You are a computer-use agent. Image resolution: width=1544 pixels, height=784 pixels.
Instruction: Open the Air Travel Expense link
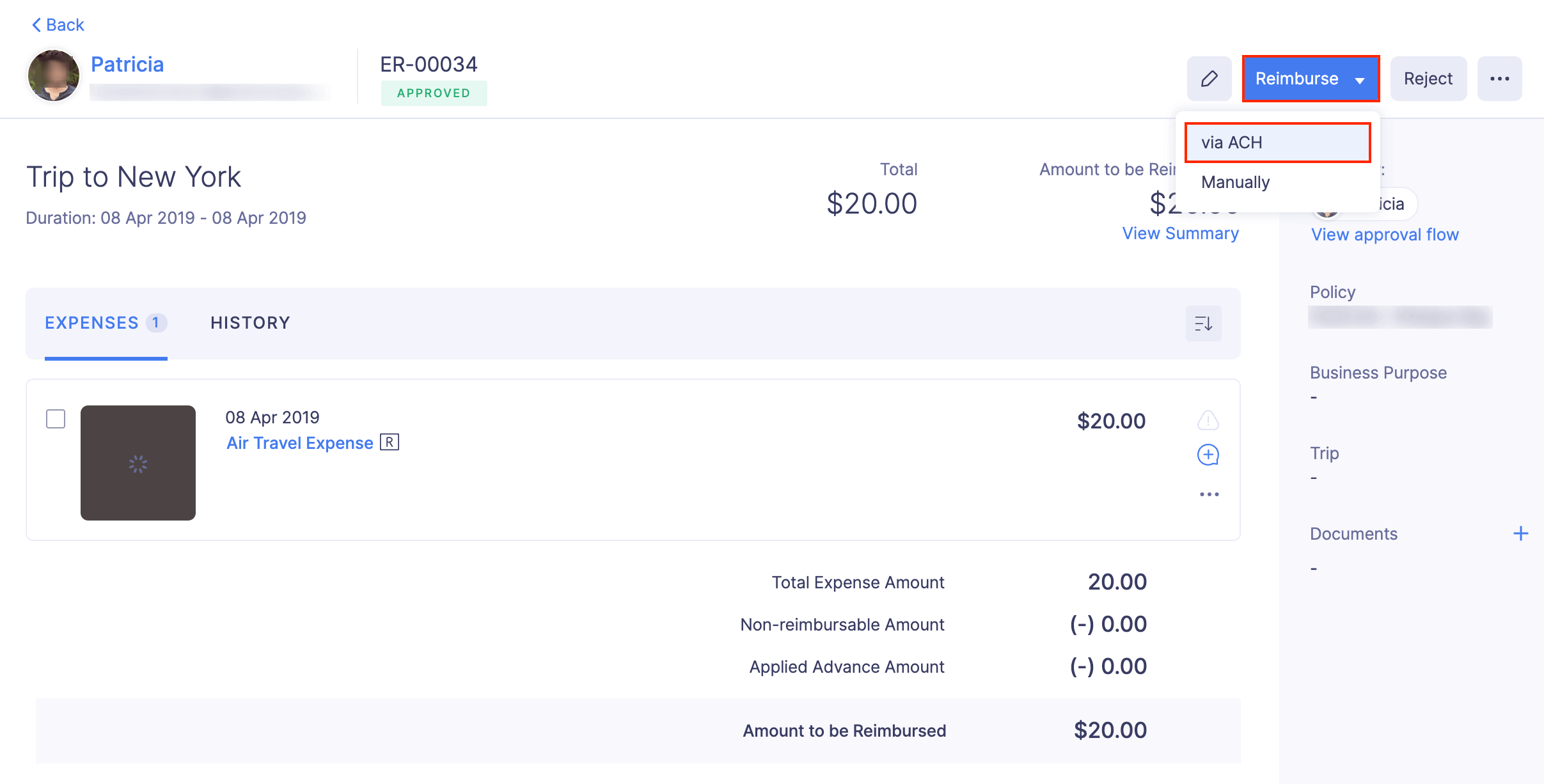pos(299,443)
